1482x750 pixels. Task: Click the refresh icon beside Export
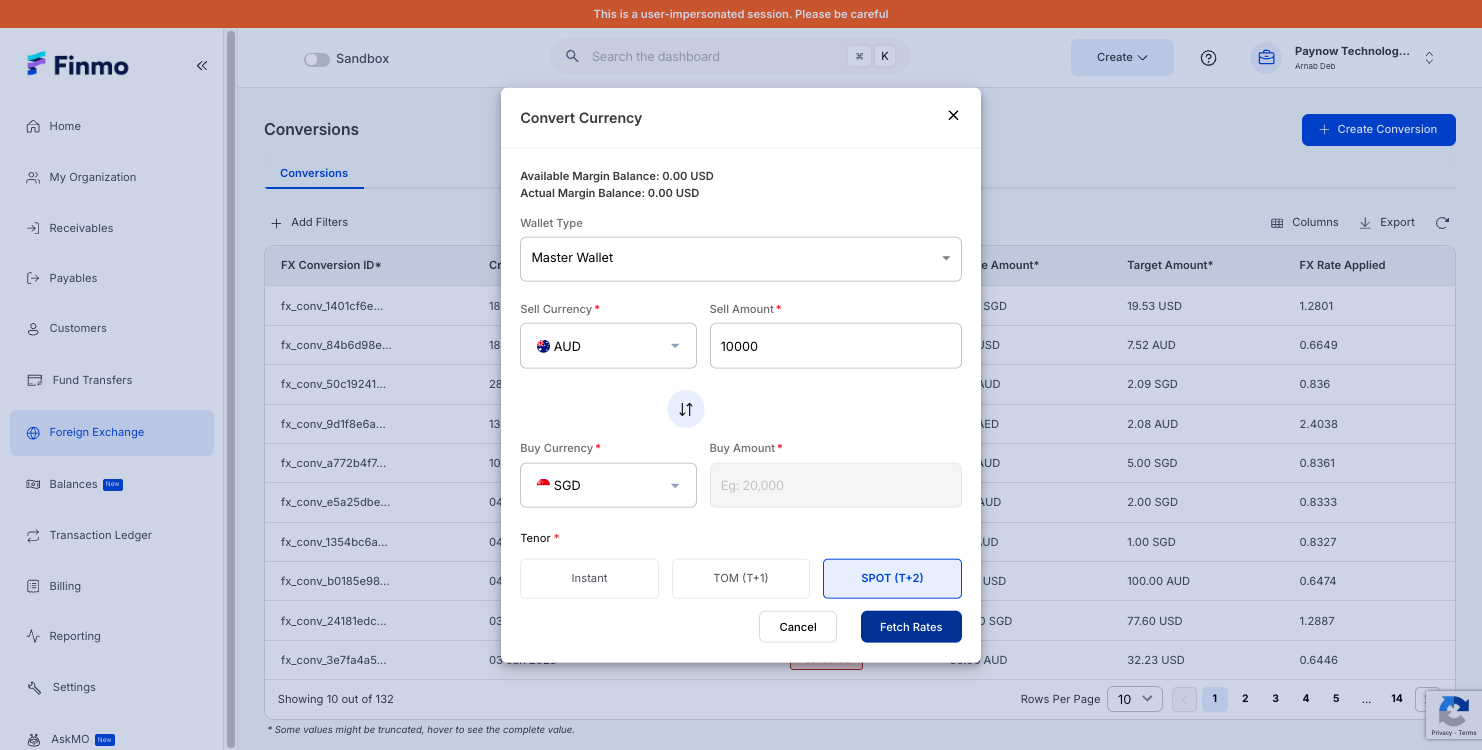click(1442, 222)
